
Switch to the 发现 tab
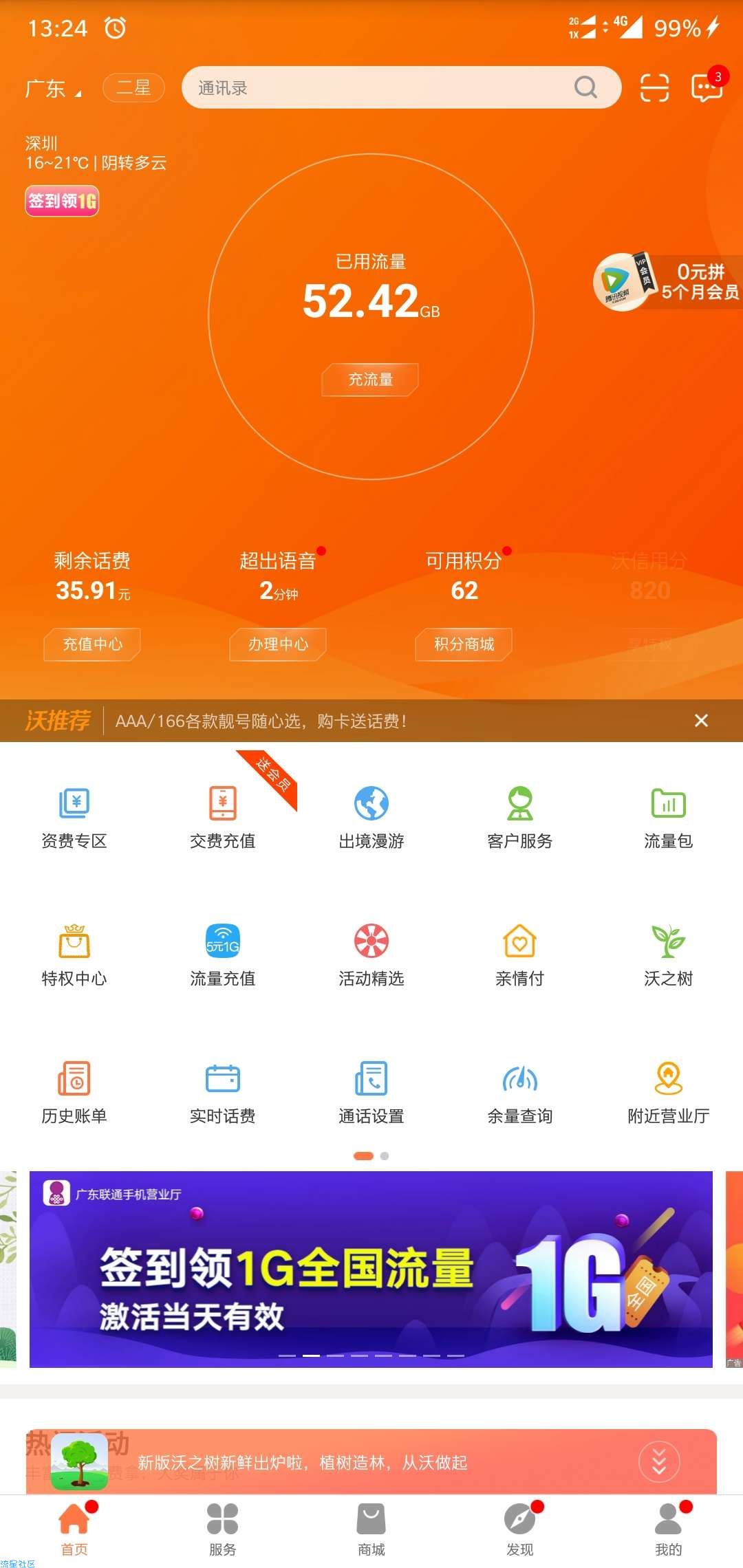[x=520, y=1529]
